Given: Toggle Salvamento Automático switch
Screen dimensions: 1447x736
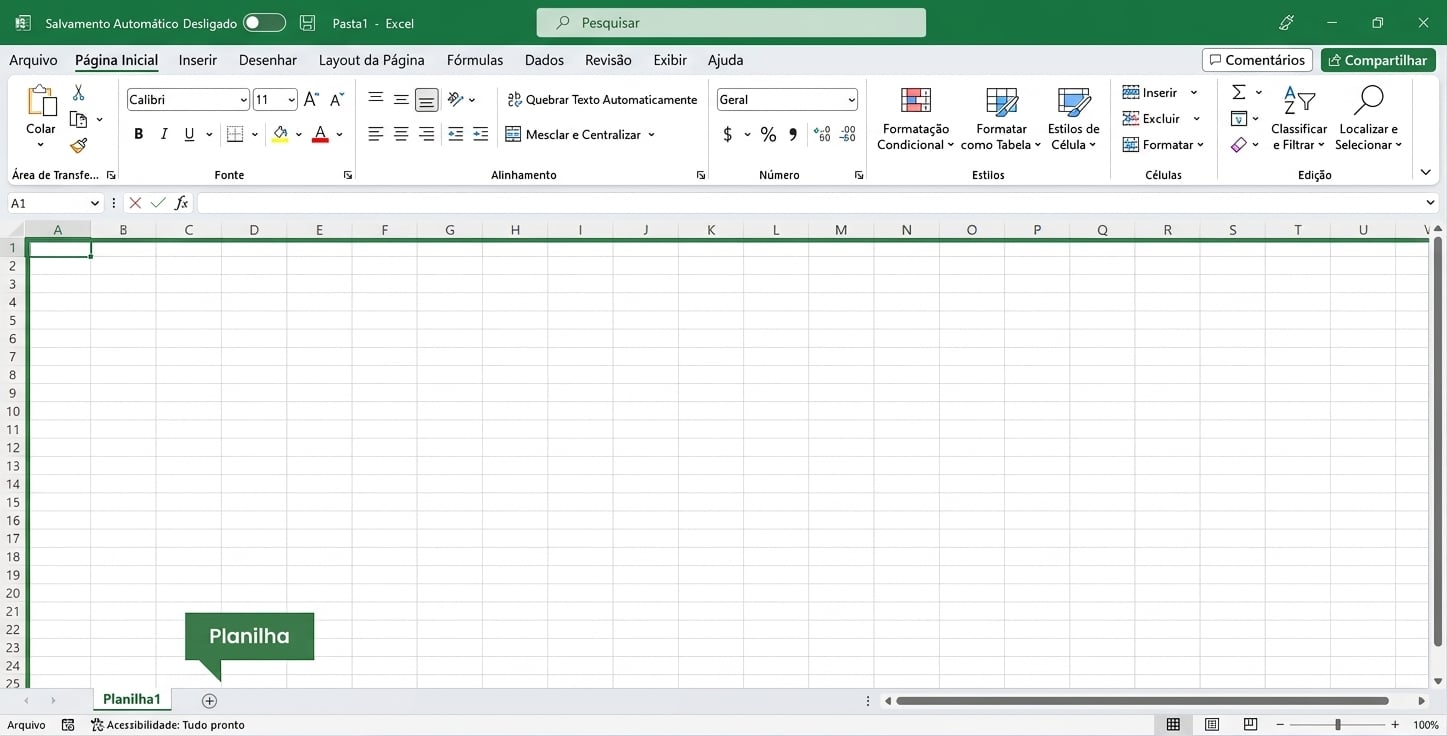Looking at the screenshot, I should point(264,22).
